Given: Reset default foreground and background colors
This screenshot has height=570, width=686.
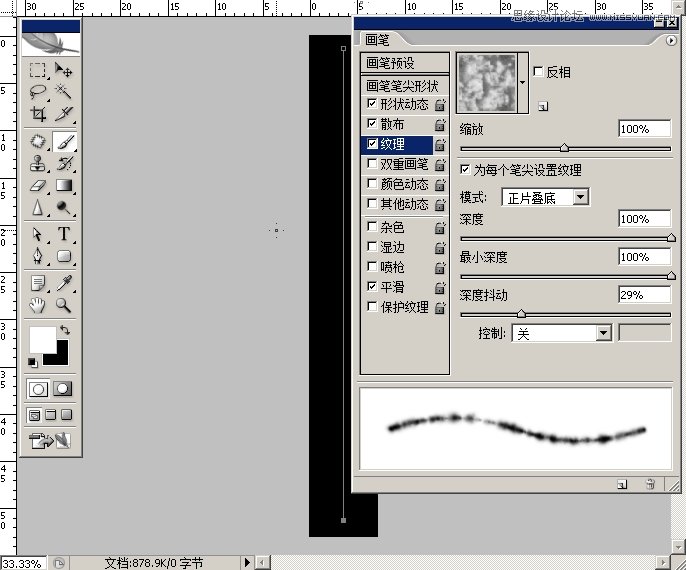Looking at the screenshot, I should (32, 362).
